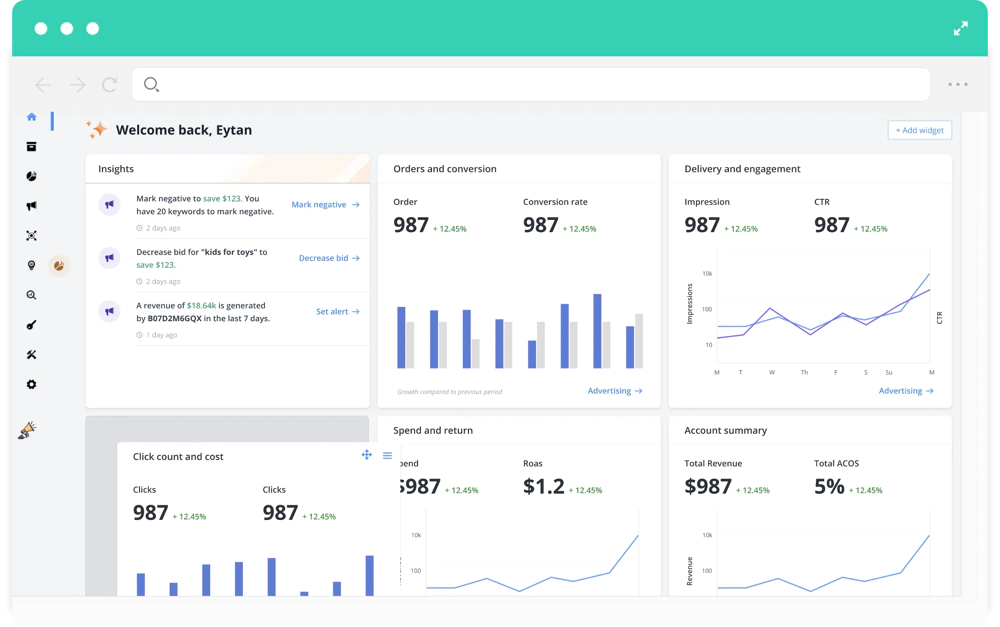This screenshot has height=627, width=1000.
Task: Open the browser three-dots menu
Action: [958, 84]
